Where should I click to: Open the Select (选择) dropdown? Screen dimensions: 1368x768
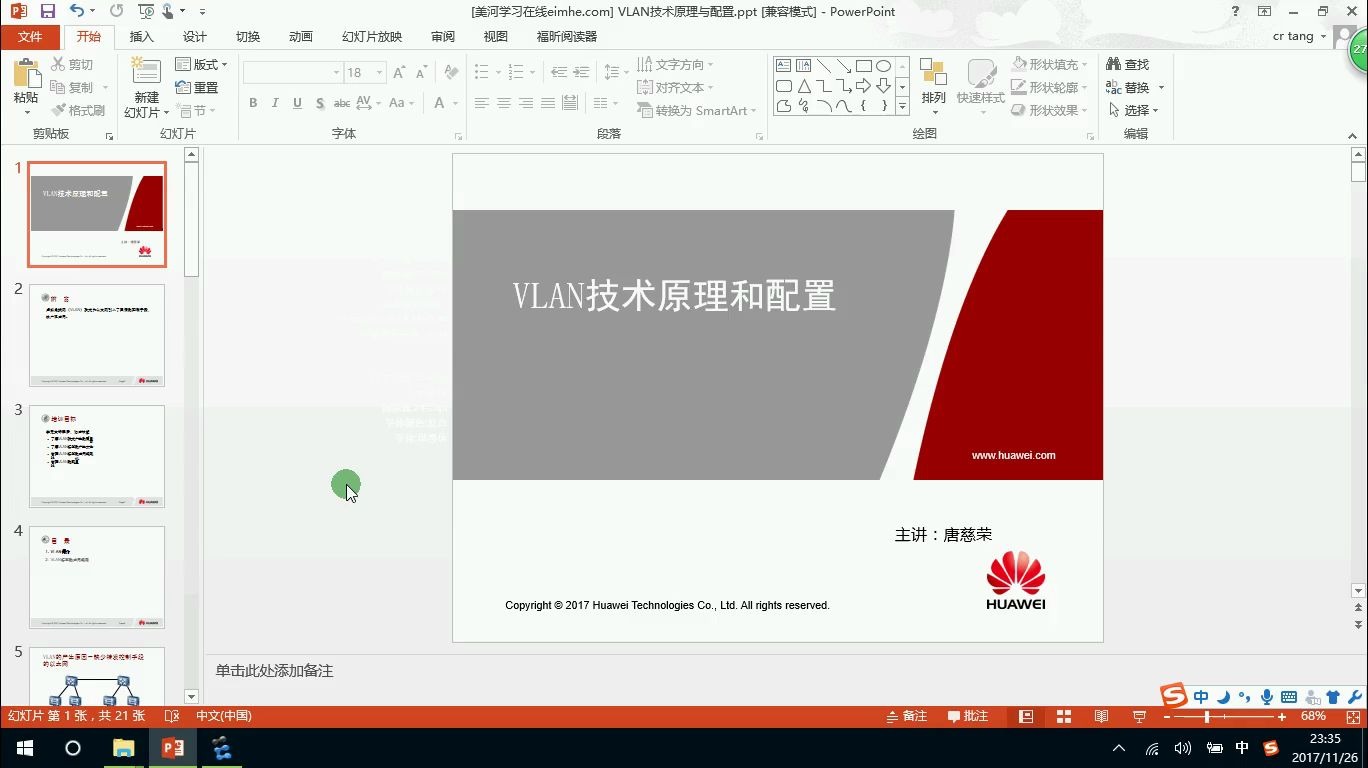[1132, 110]
